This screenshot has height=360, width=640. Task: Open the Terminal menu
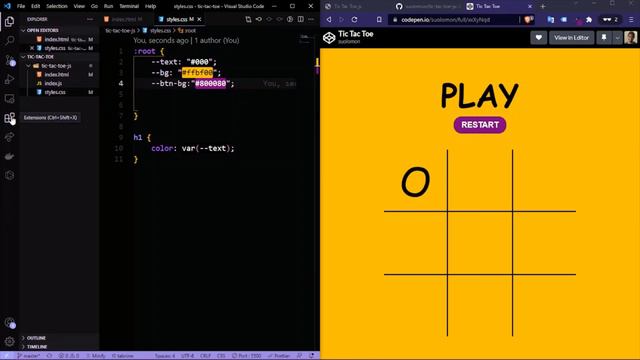129,6
